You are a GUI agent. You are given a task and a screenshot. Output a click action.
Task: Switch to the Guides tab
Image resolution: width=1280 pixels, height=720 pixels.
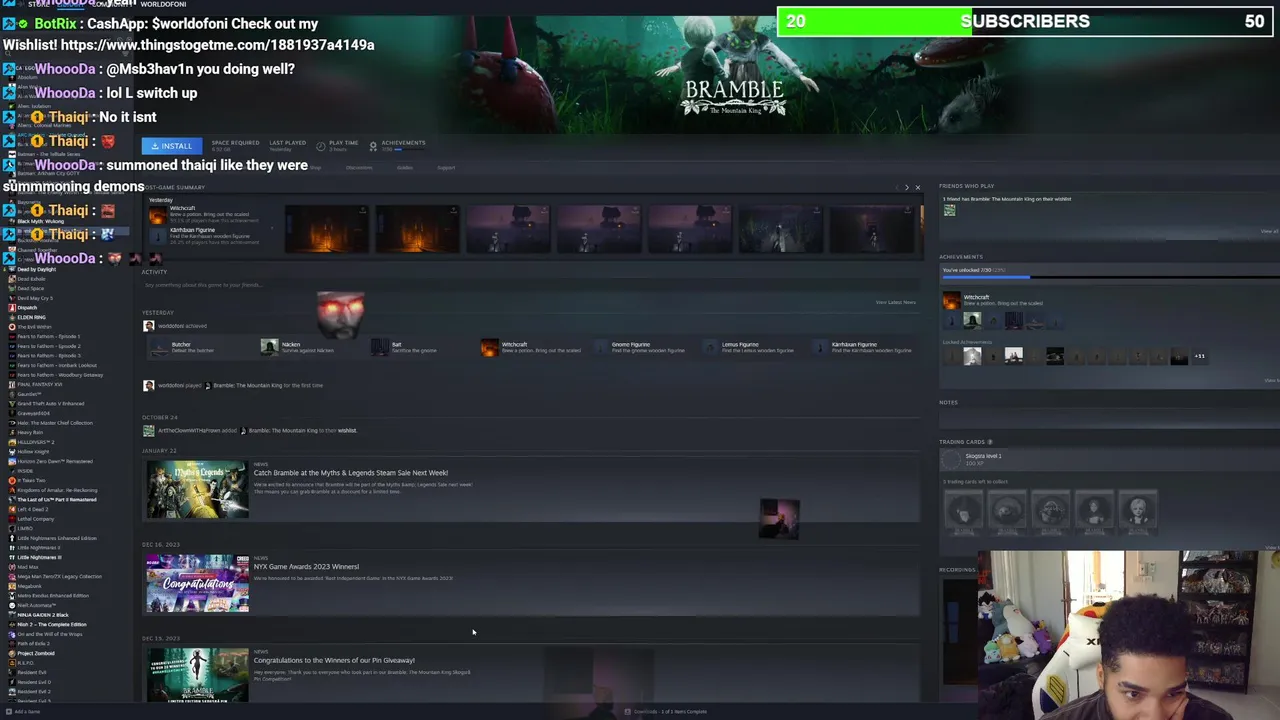[x=405, y=167]
